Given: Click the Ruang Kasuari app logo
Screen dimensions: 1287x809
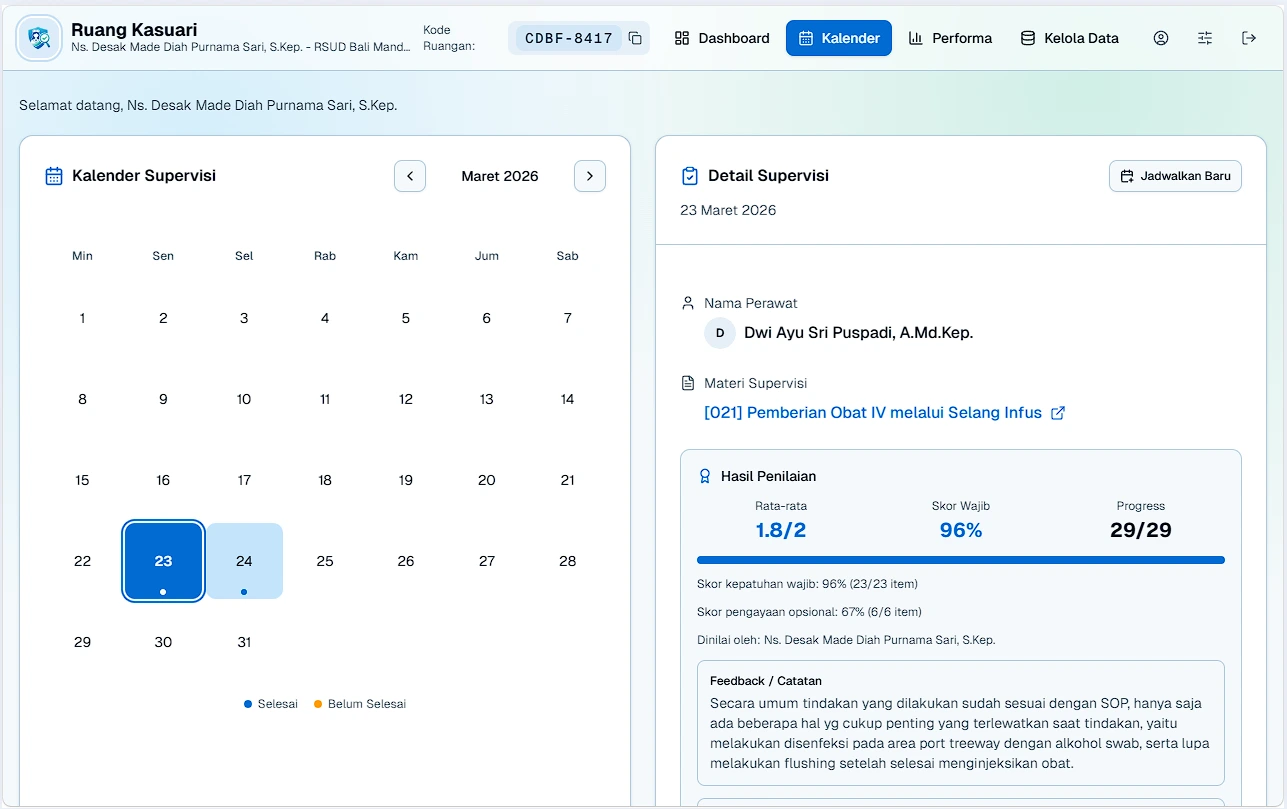Looking at the screenshot, I should [39, 38].
